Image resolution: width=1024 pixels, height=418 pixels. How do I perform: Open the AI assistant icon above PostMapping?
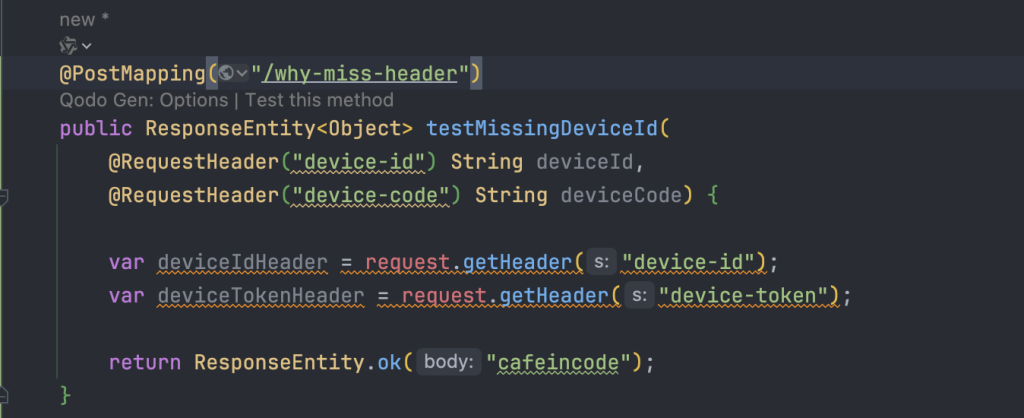click(x=68, y=46)
